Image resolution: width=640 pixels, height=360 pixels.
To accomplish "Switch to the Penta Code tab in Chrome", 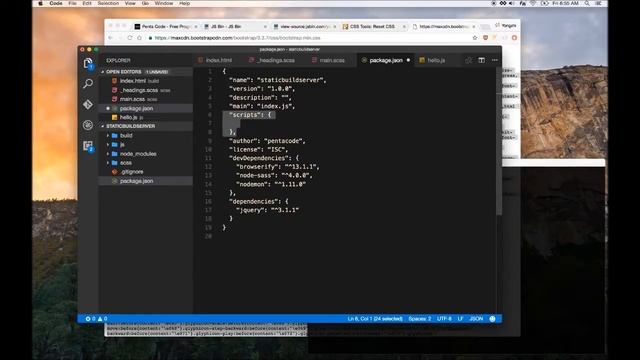I will [x=166, y=26].
